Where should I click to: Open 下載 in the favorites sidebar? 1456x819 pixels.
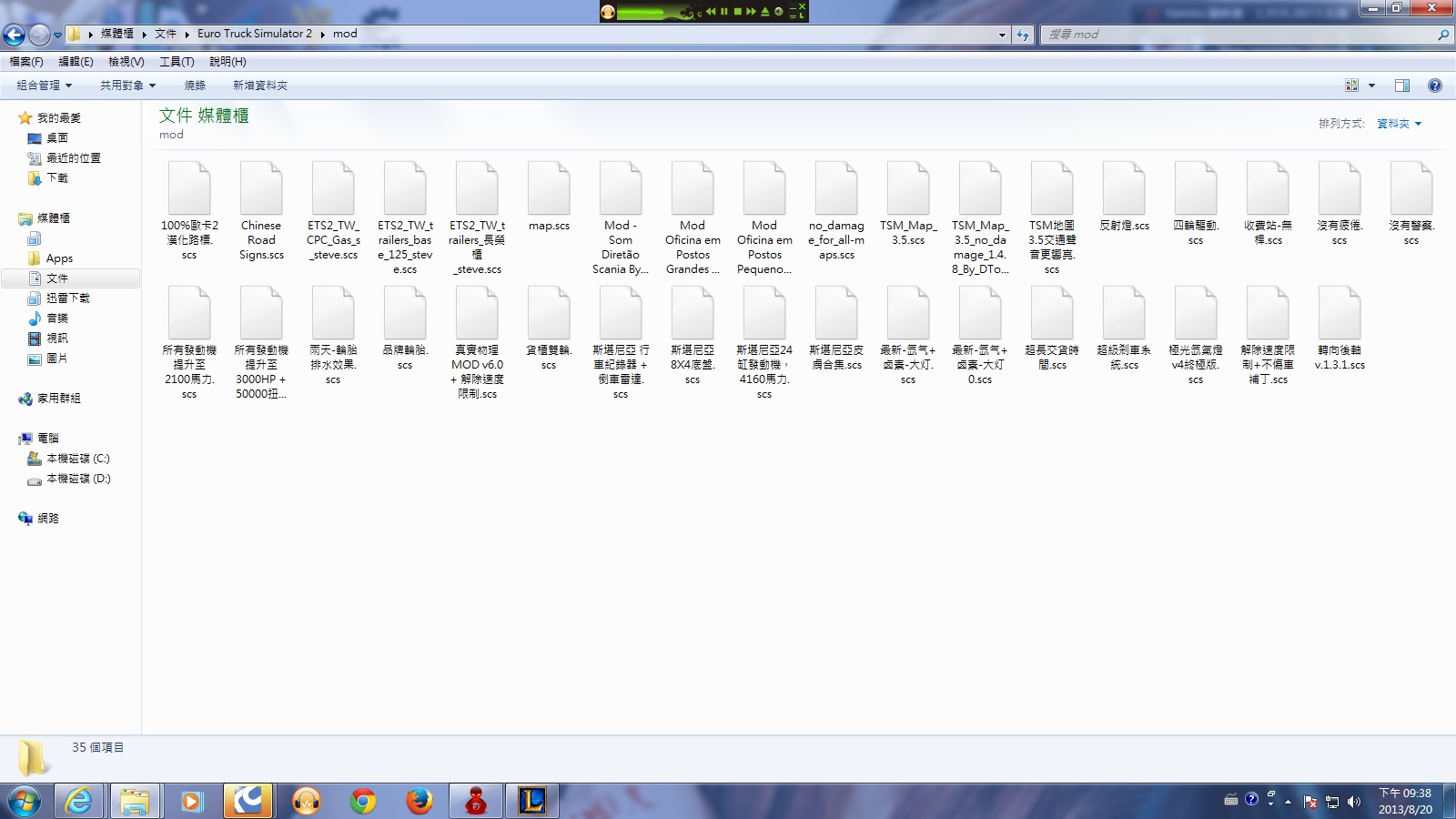(57, 178)
